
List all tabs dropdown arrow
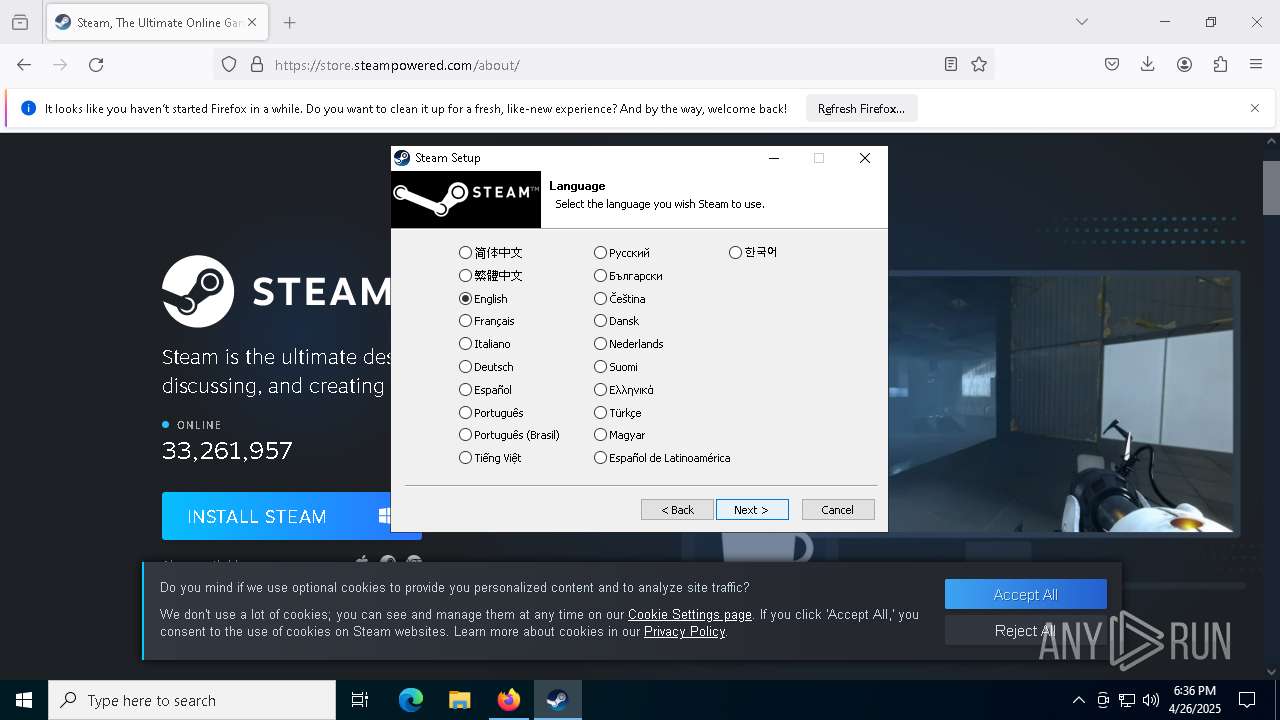[x=1081, y=22]
